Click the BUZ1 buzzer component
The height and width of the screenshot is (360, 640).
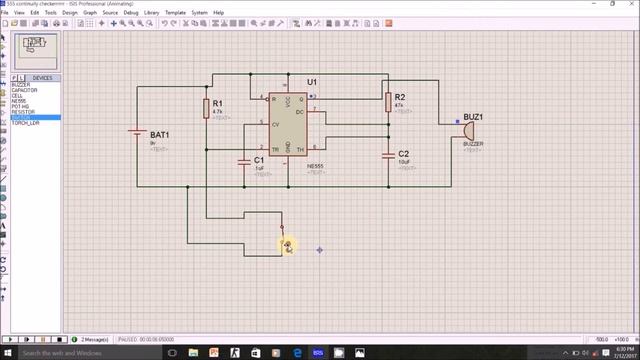[x=469, y=131]
